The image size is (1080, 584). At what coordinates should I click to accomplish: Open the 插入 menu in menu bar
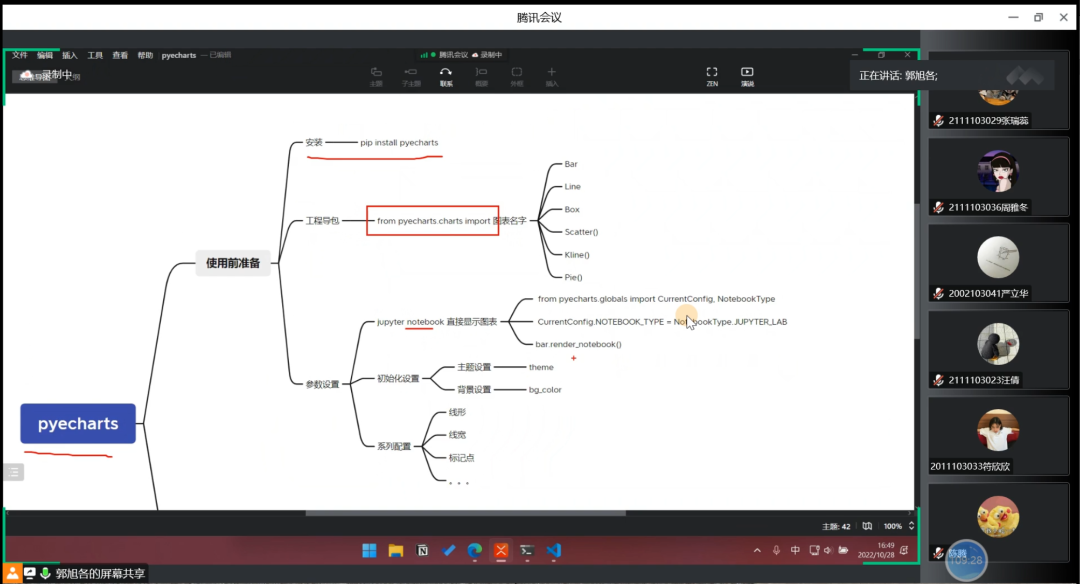pos(70,55)
